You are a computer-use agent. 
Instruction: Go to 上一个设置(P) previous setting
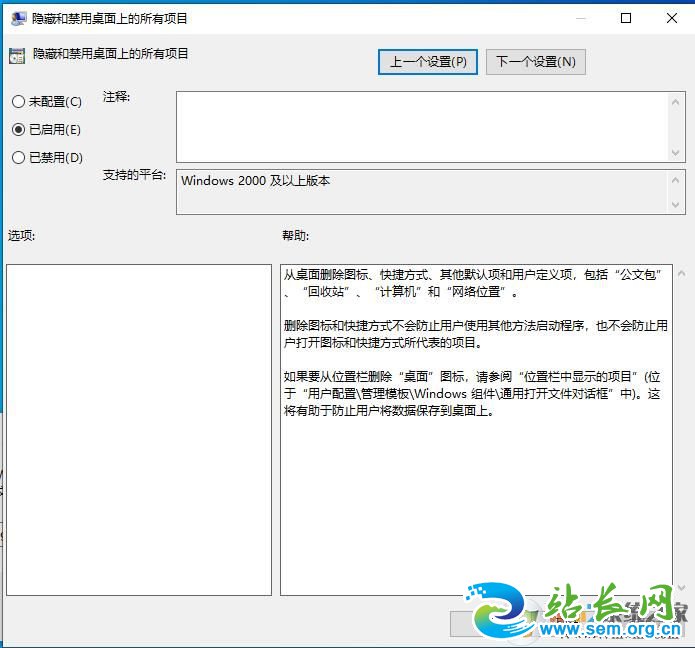428,62
